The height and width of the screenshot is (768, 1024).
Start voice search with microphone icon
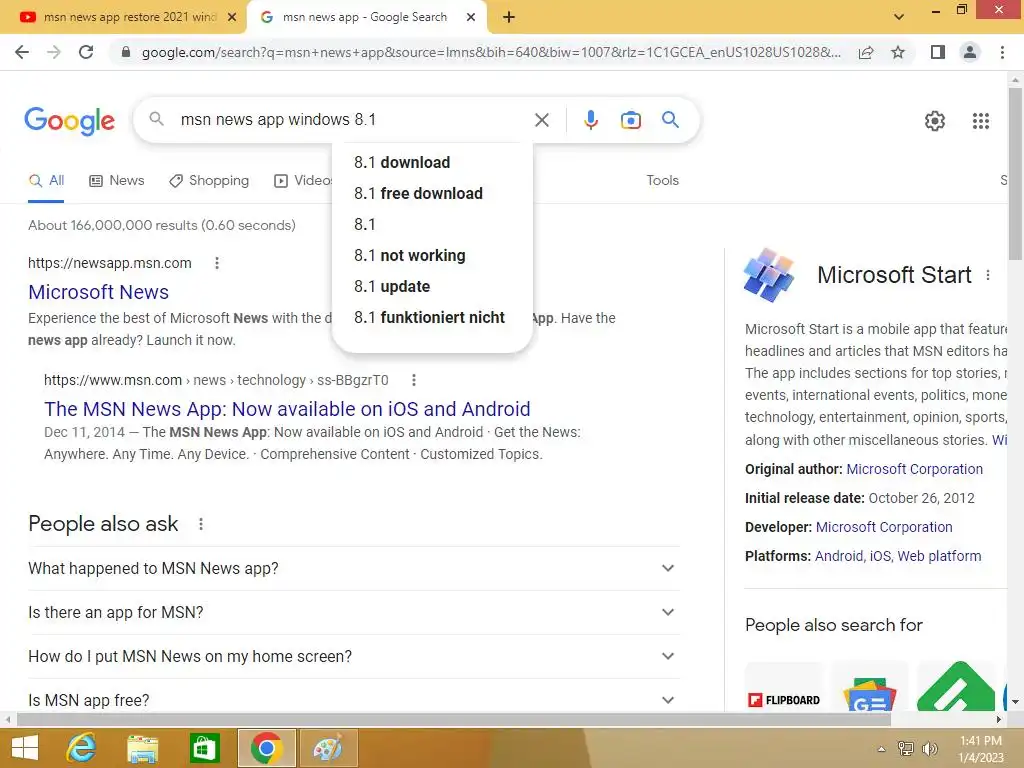pyautogui.click(x=590, y=120)
